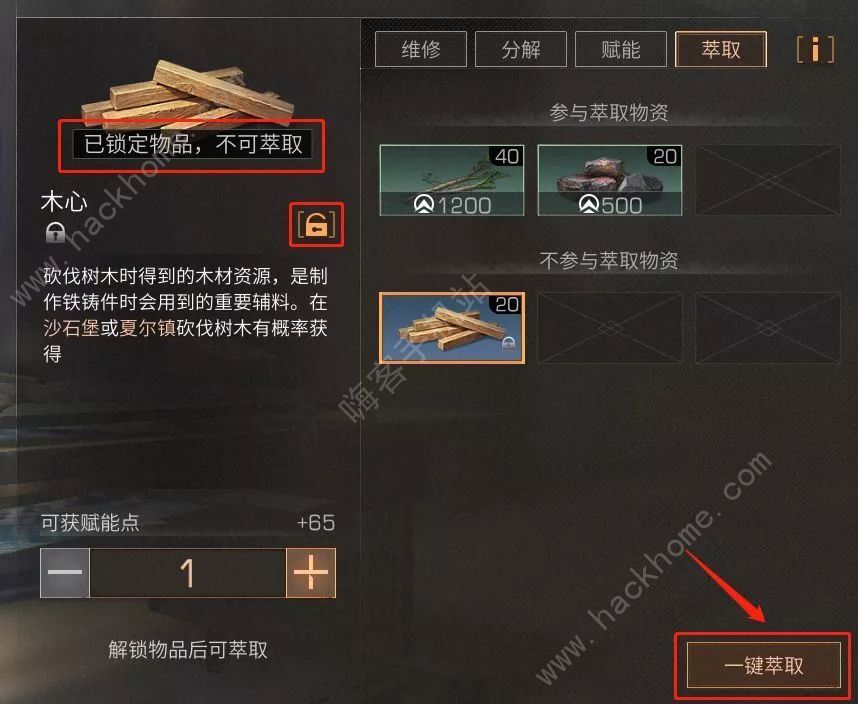
Task: Select the branch material with 1200 points
Action: [x=451, y=180]
